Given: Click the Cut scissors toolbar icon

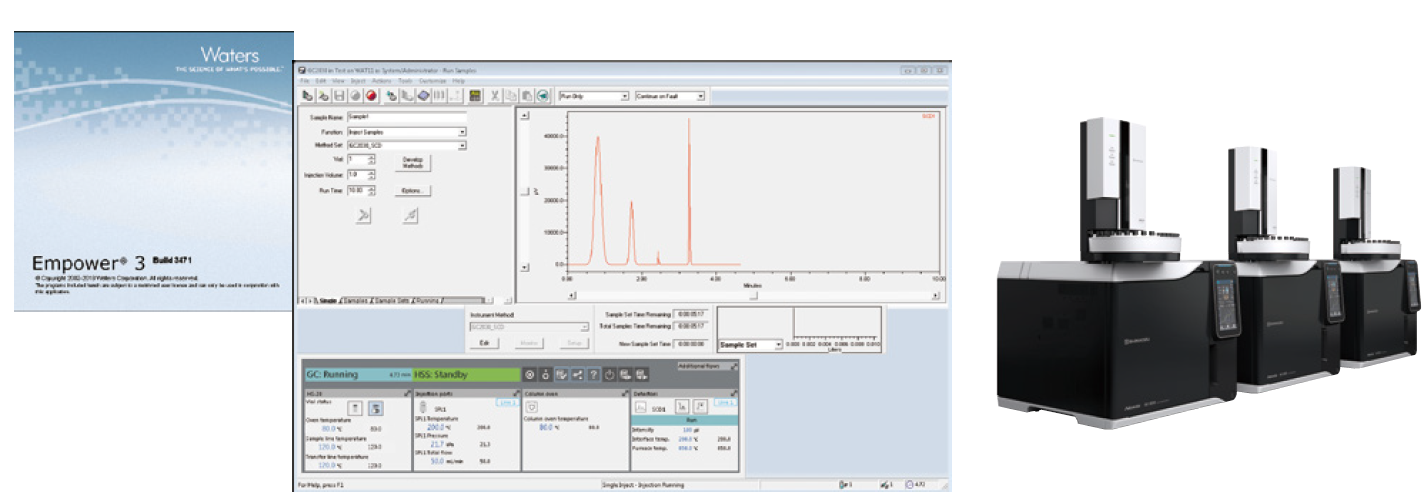Looking at the screenshot, I should click(x=493, y=96).
